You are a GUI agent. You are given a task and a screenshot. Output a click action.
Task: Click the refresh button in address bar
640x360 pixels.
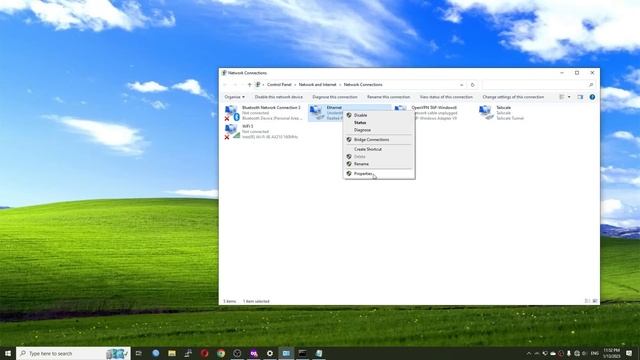473,85
